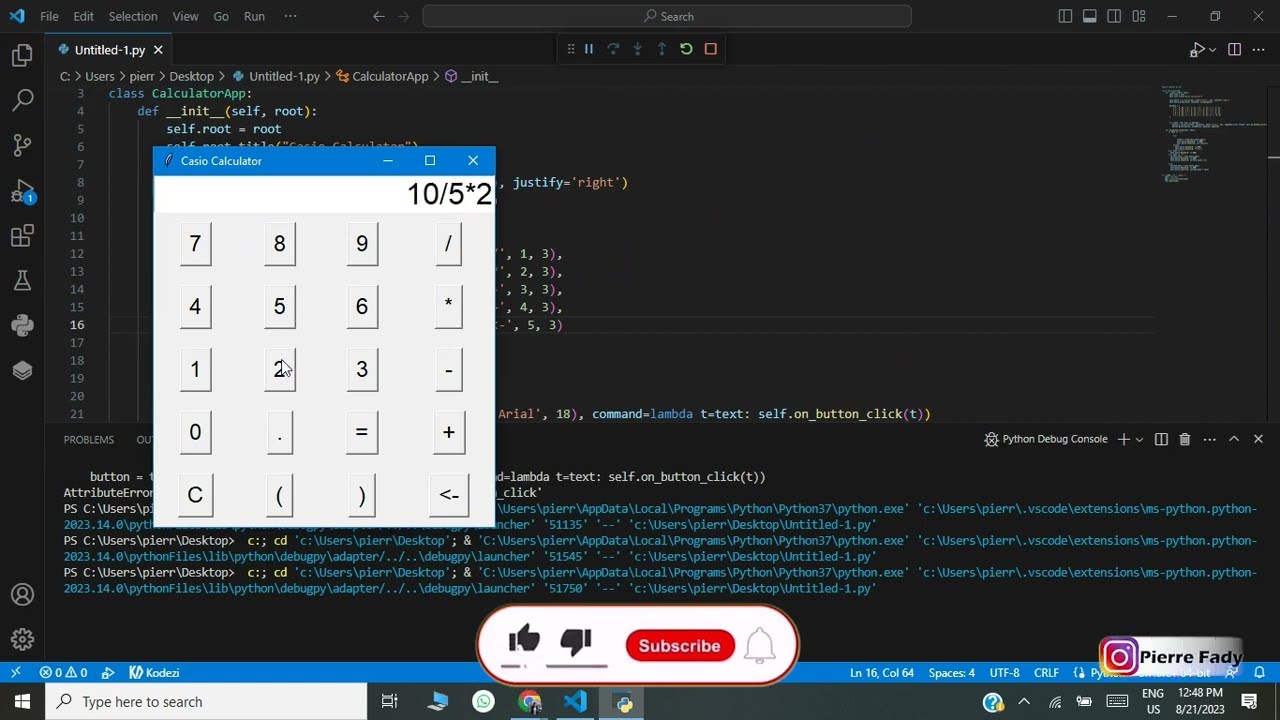Restart the debug session

[686, 49]
